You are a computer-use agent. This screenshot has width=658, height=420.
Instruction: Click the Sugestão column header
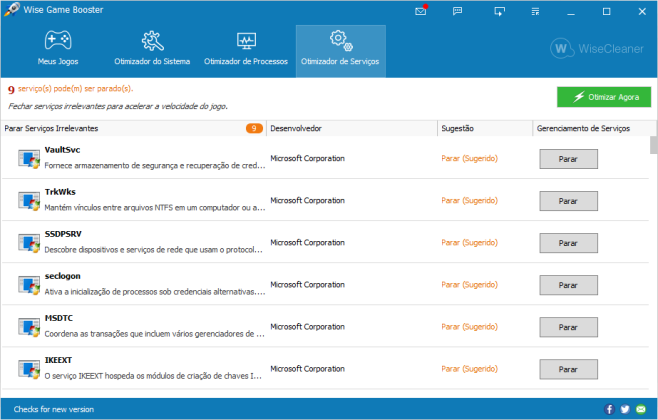[485, 128]
